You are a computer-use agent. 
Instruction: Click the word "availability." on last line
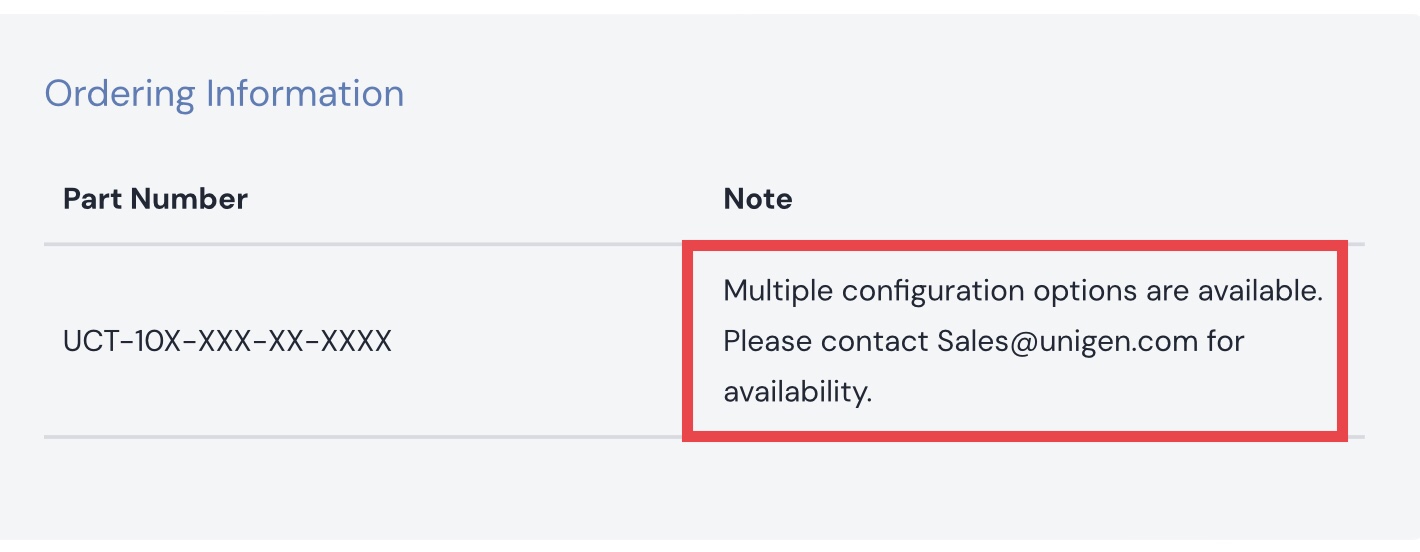[797, 392]
